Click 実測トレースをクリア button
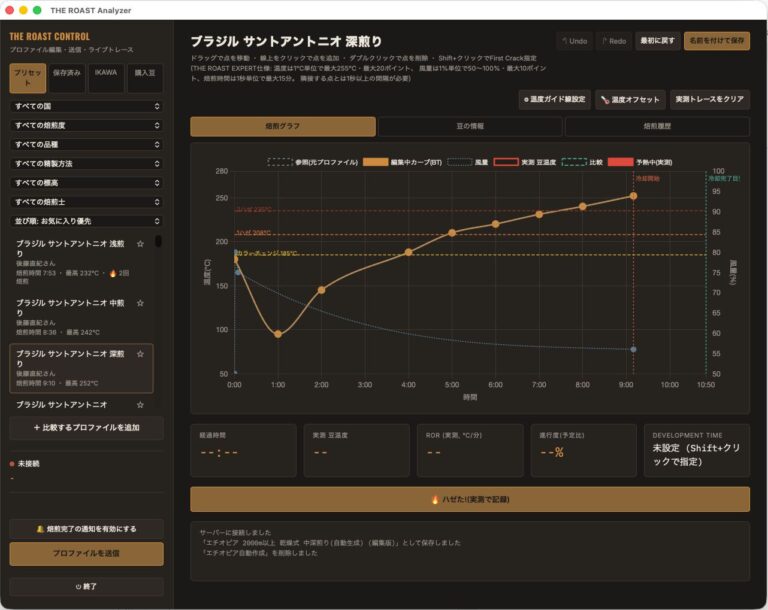The width and height of the screenshot is (768, 610). point(710,99)
